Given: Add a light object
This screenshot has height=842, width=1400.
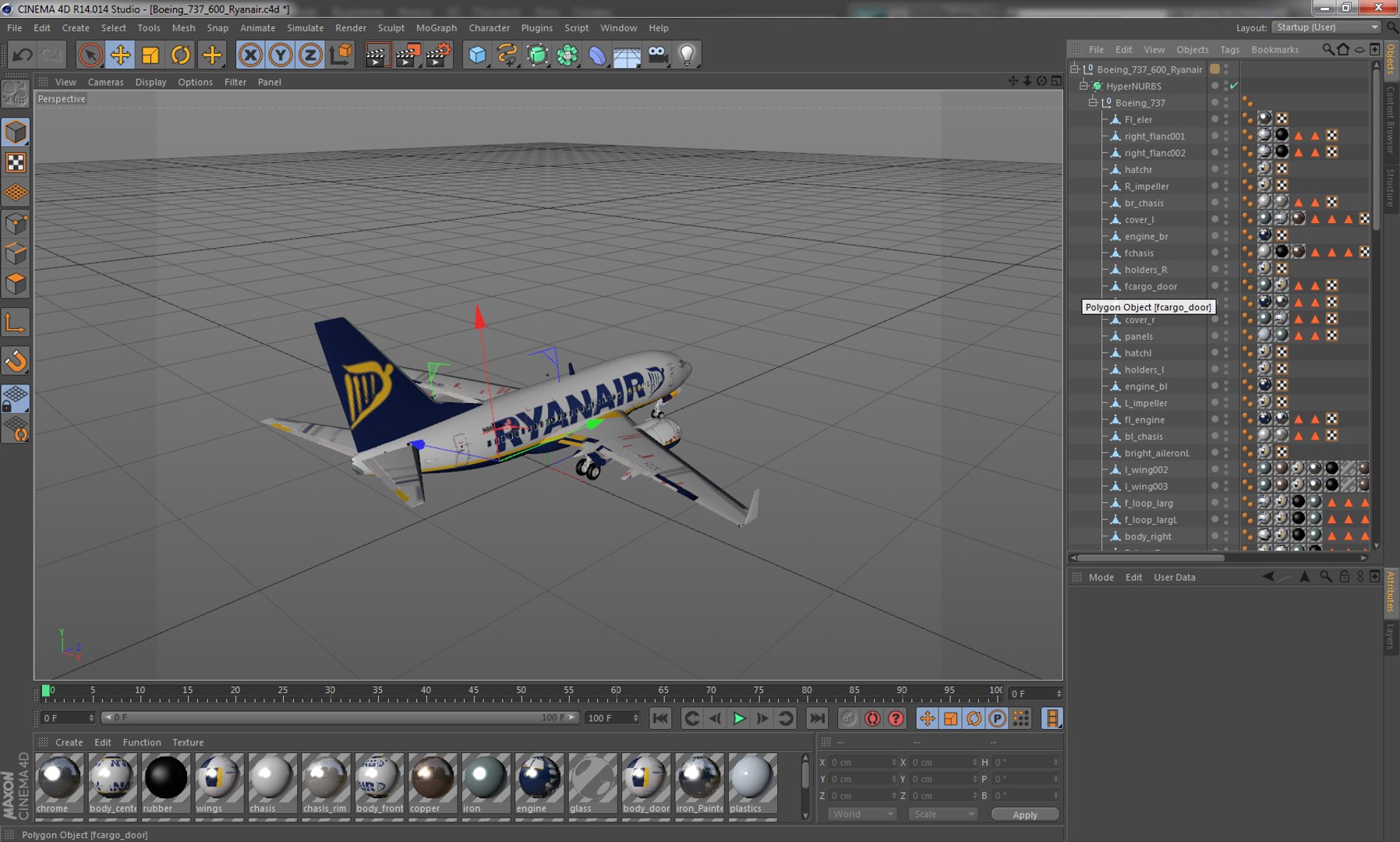Looking at the screenshot, I should [x=687, y=55].
